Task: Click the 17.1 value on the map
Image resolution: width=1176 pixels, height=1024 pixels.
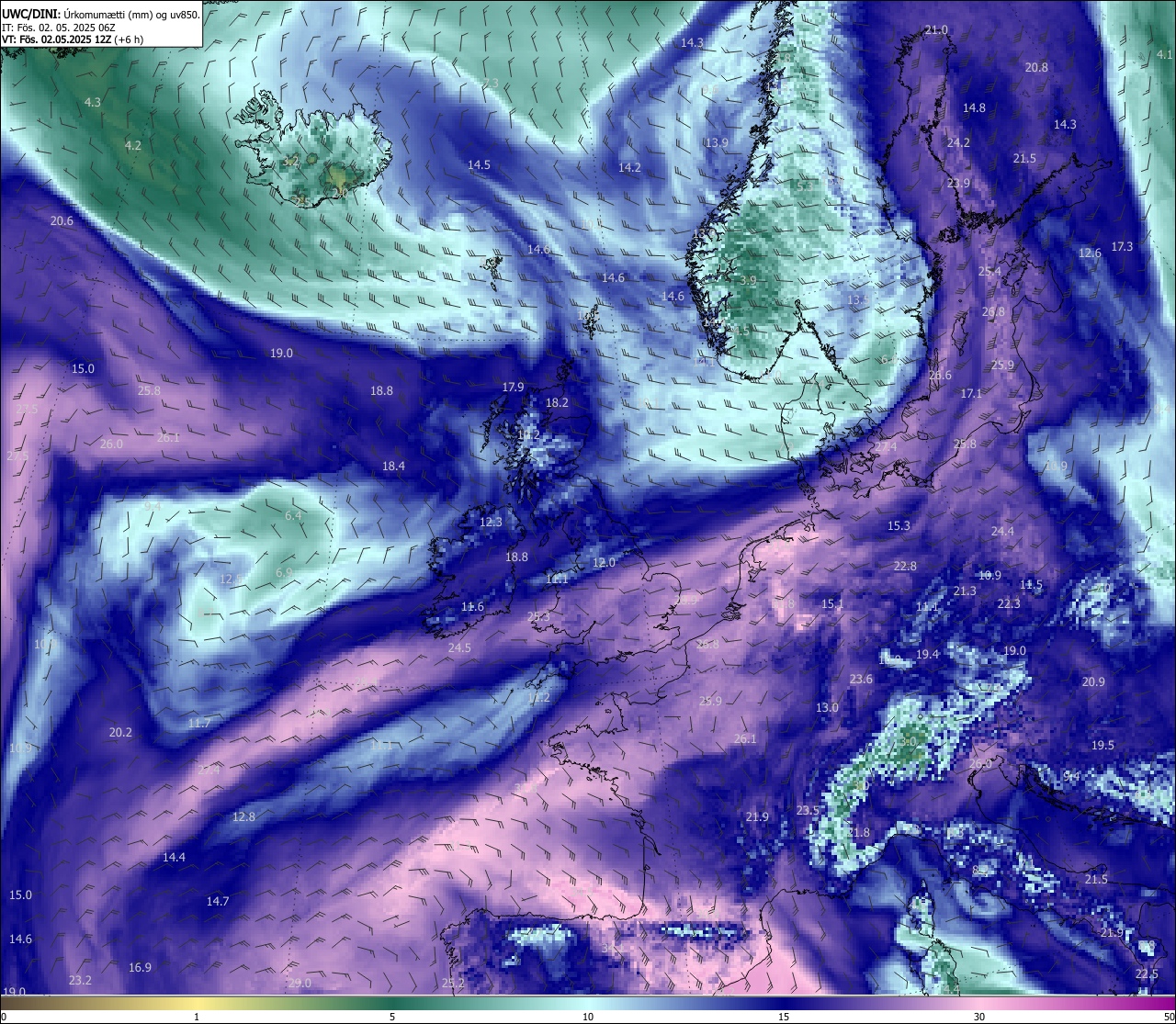Action: click(971, 393)
